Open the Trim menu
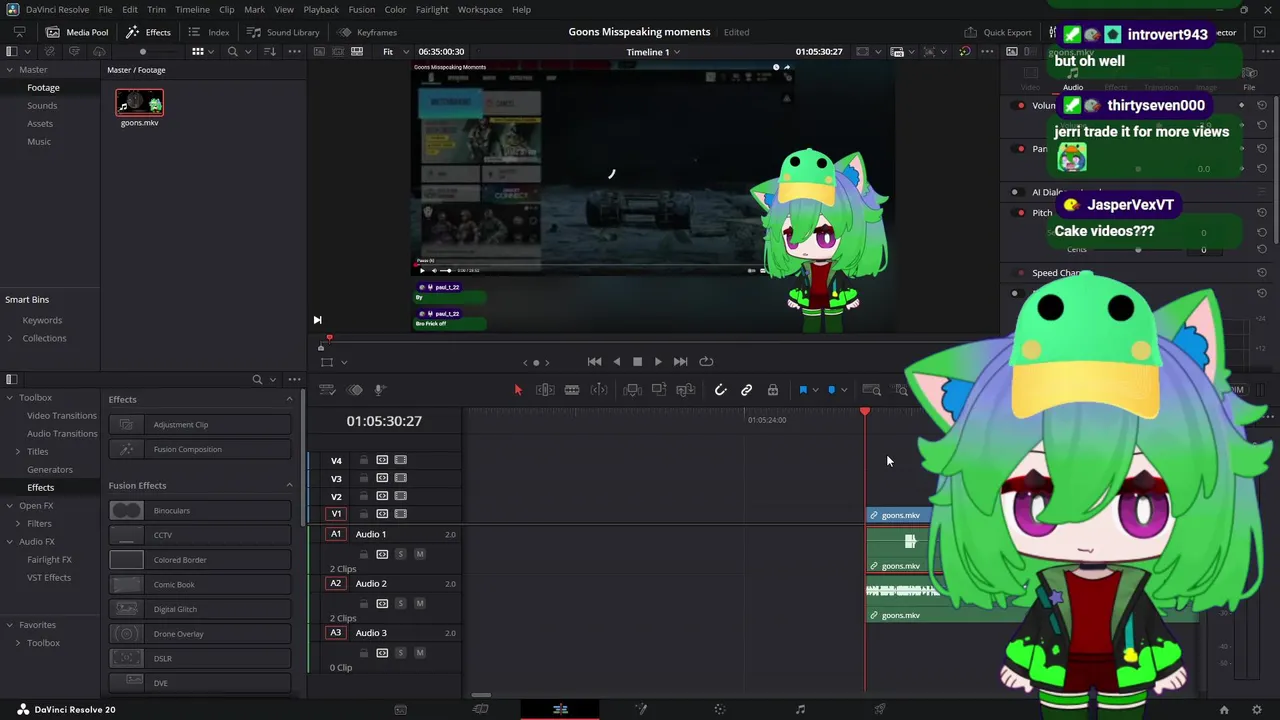The image size is (1280, 720). click(x=156, y=9)
